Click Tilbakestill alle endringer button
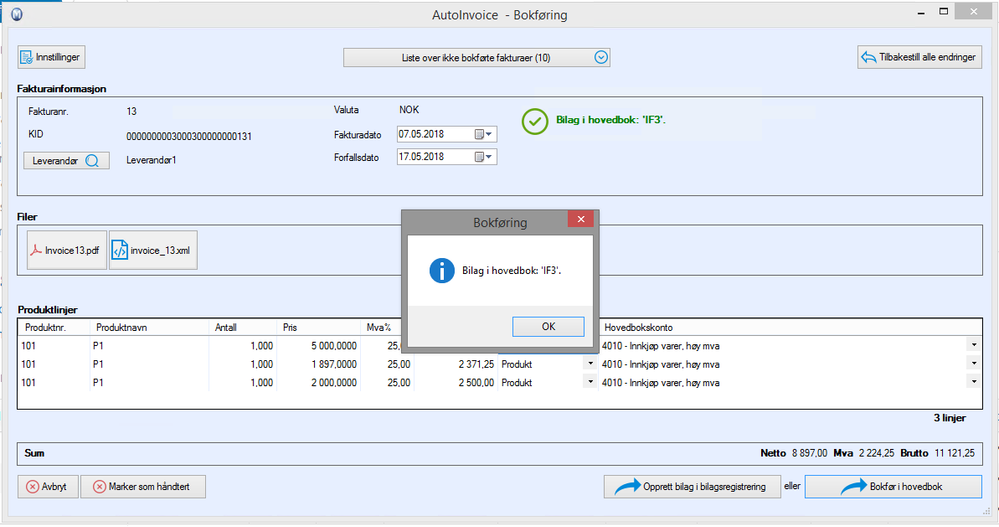 [x=919, y=57]
